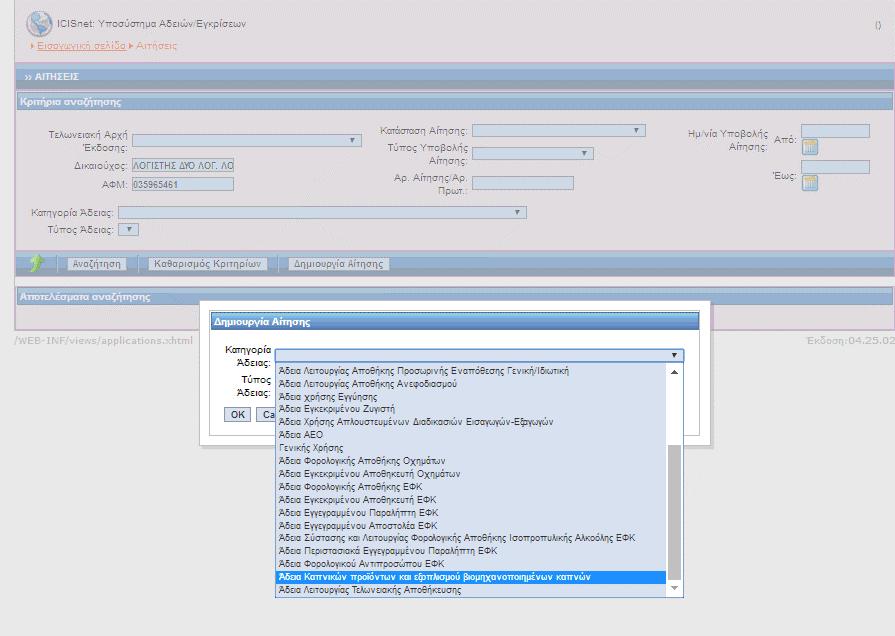Select Άδεια Λειτουργίας Τελωνειακής Αποθήκευσης option
The width and height of the screenshot is (895, 636).
pyautogui.click(x=470, y=590)
